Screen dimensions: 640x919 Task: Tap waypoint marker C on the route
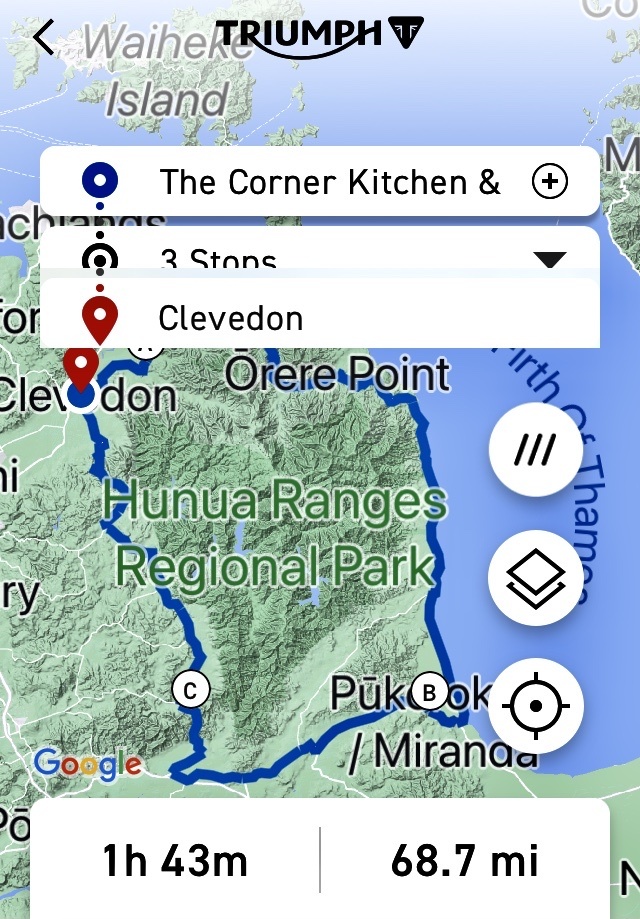(191, 690)
